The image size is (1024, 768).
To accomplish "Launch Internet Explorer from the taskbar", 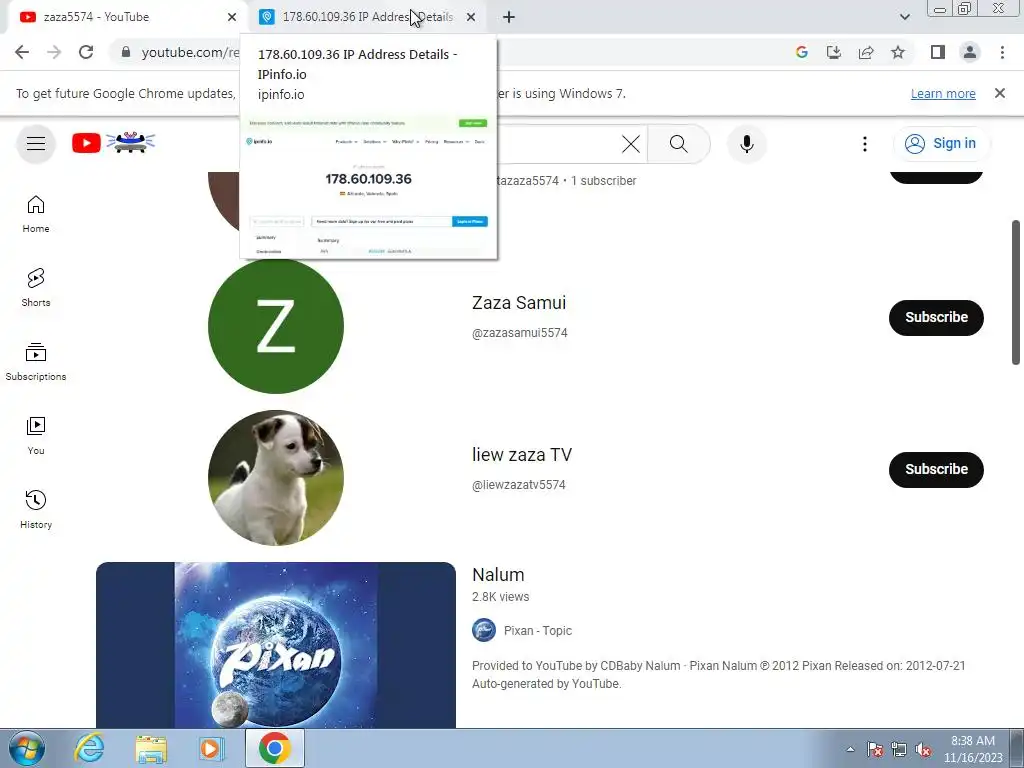I will (89, 748).
